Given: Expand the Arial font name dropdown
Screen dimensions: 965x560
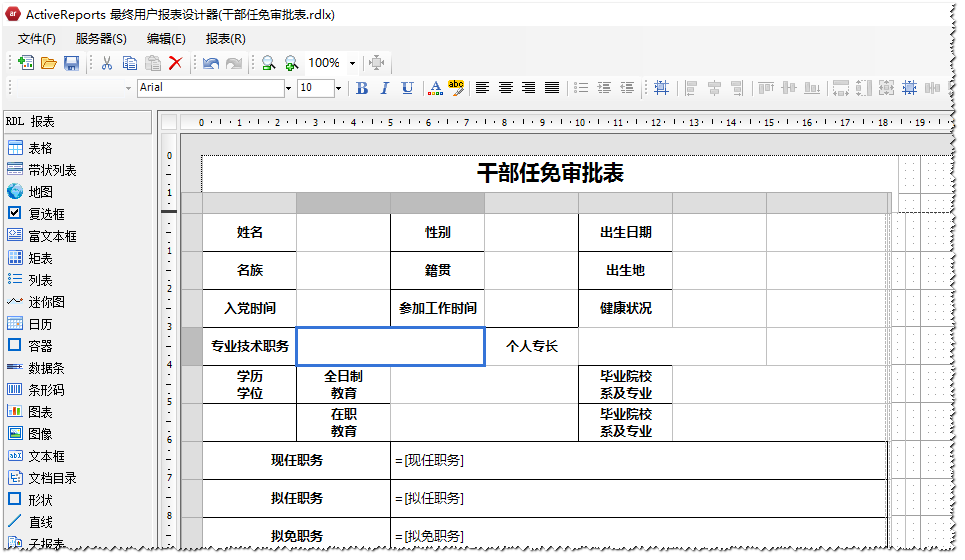Looking at the screenshot, I should click(288, 89).
